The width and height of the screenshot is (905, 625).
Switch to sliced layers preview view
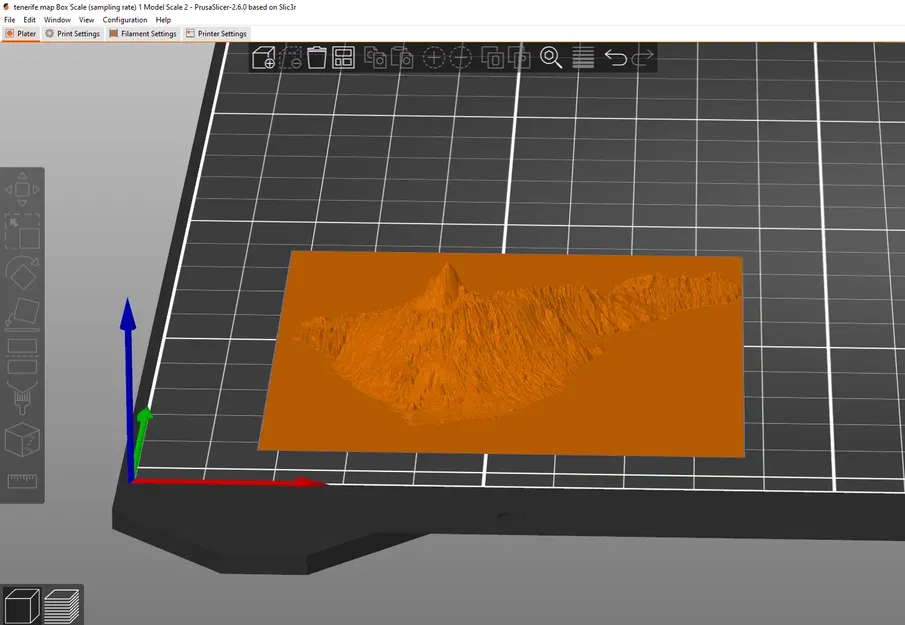62,605
